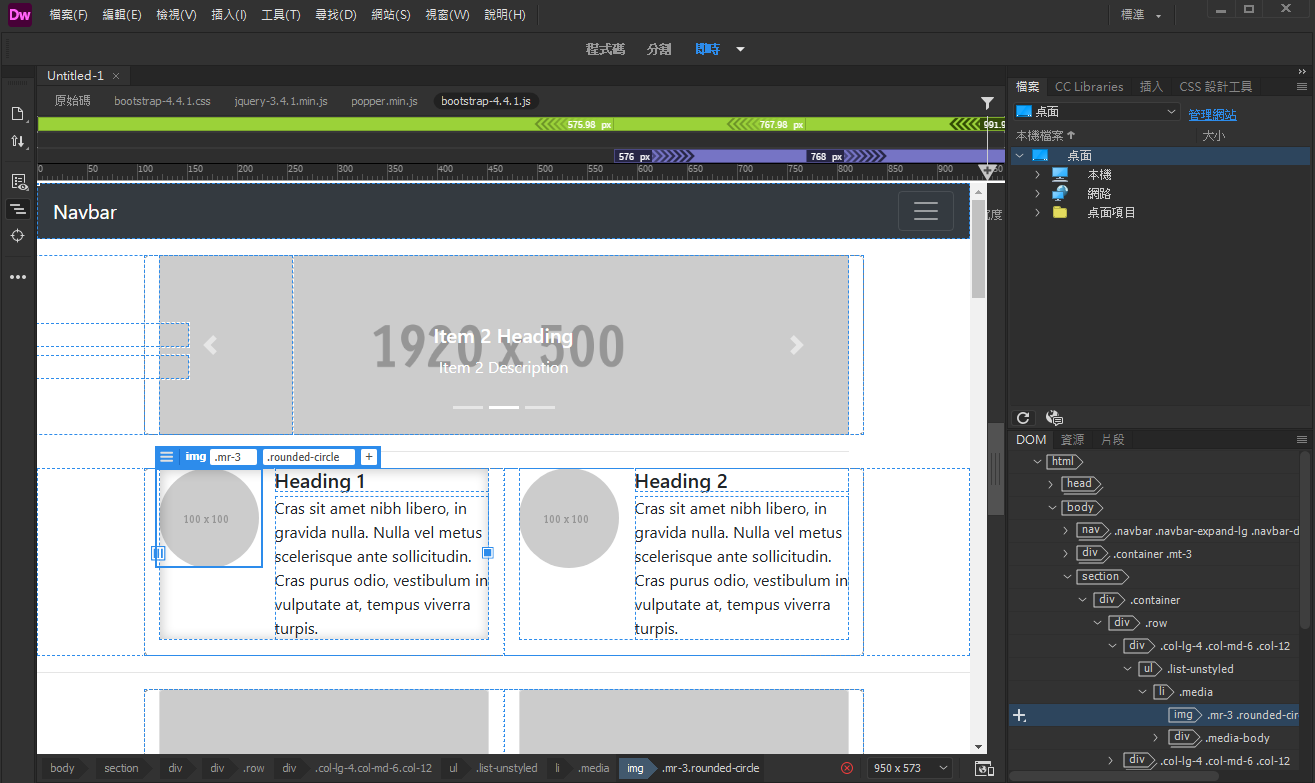
Task: Open the 插入(I) menu
Action: [x=229, y=15]
